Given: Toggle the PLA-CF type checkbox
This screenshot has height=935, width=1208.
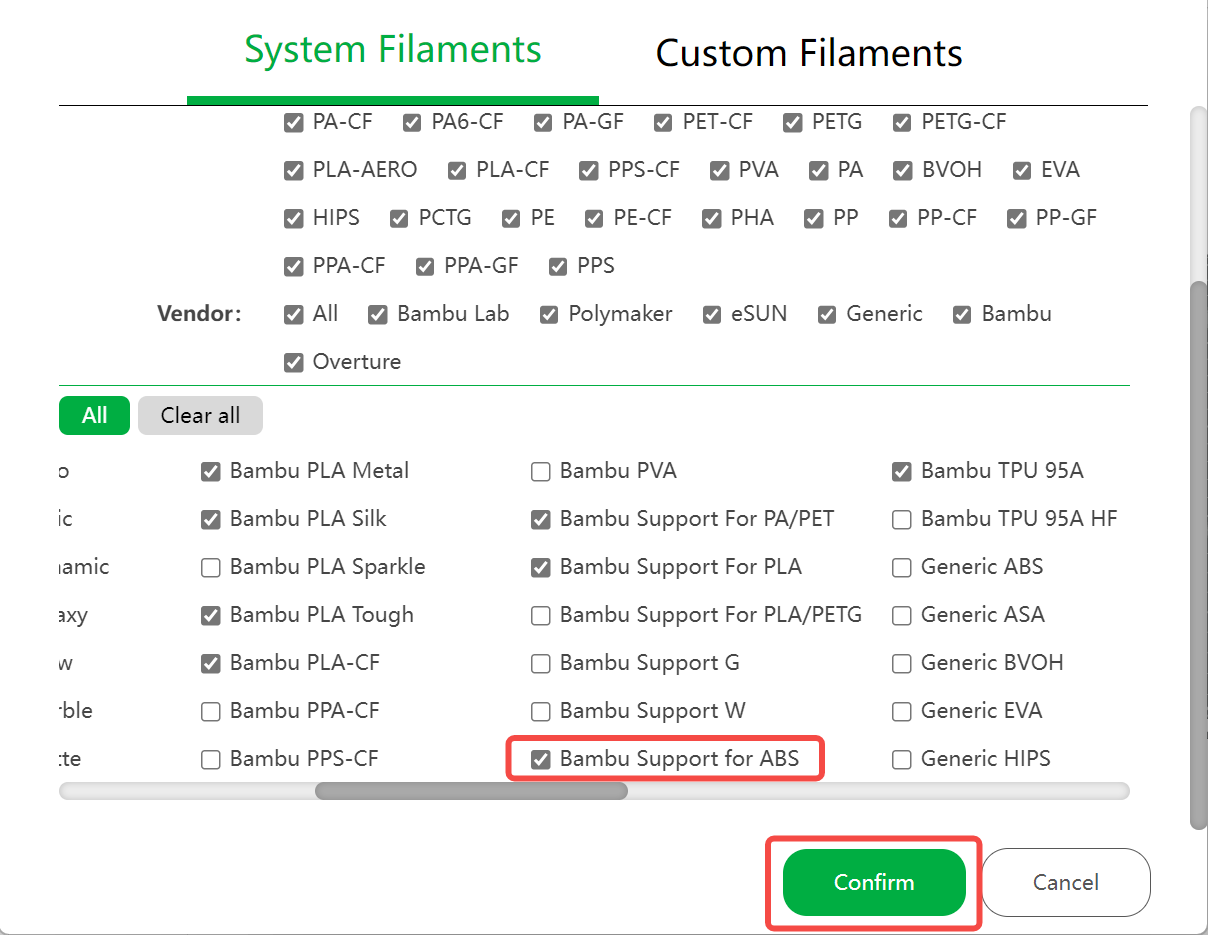Looking at the screenshot, I should tap(457, 170).
